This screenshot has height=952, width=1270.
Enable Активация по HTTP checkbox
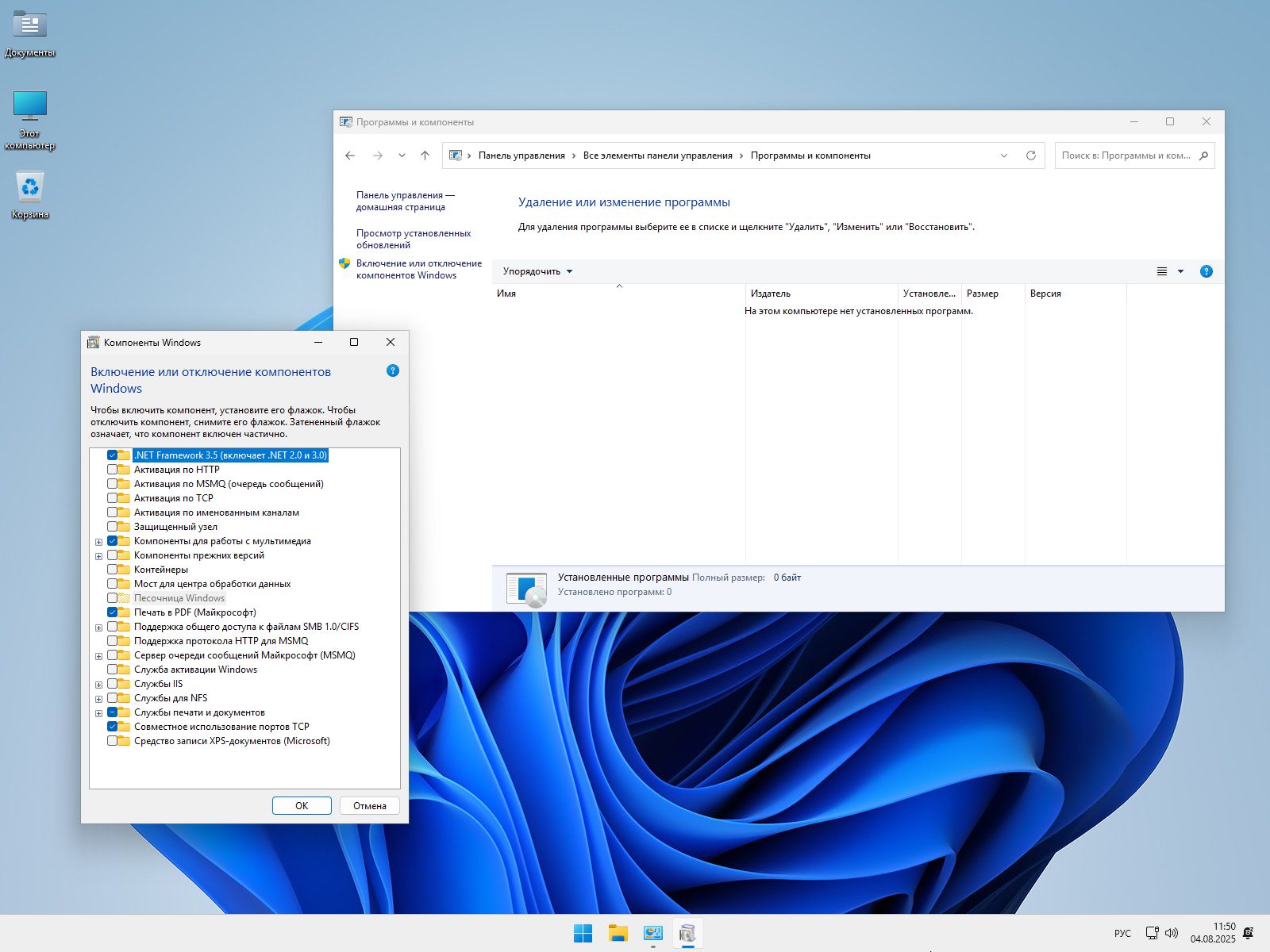point(112,470)
